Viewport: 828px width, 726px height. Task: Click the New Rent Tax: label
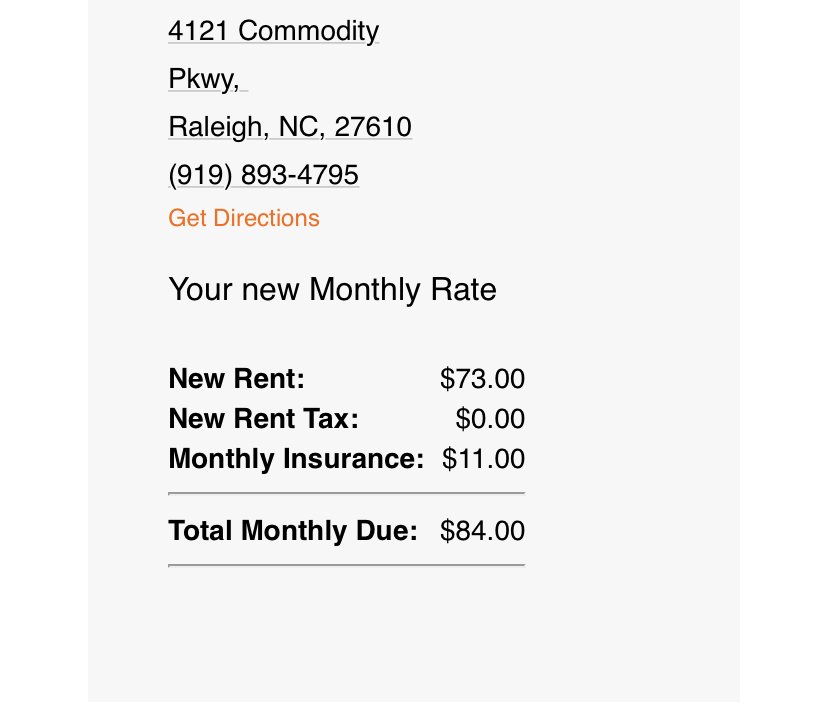pos(263,419)
